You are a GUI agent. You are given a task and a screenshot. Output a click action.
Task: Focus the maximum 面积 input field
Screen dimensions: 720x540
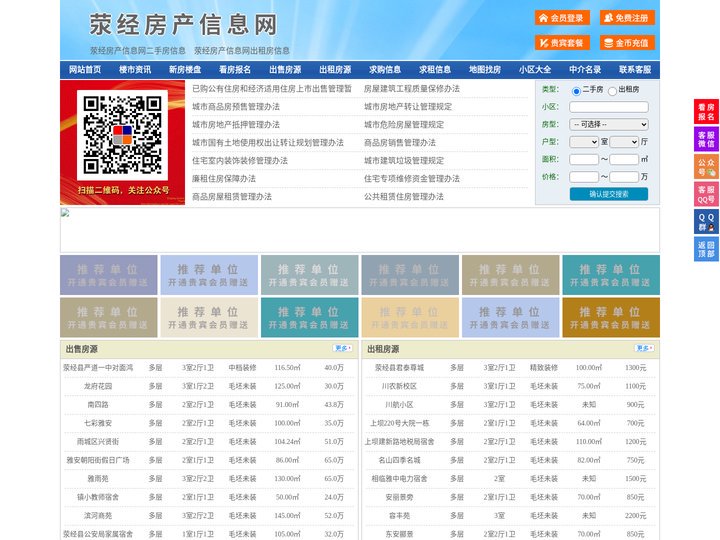[x=624, y=159]
